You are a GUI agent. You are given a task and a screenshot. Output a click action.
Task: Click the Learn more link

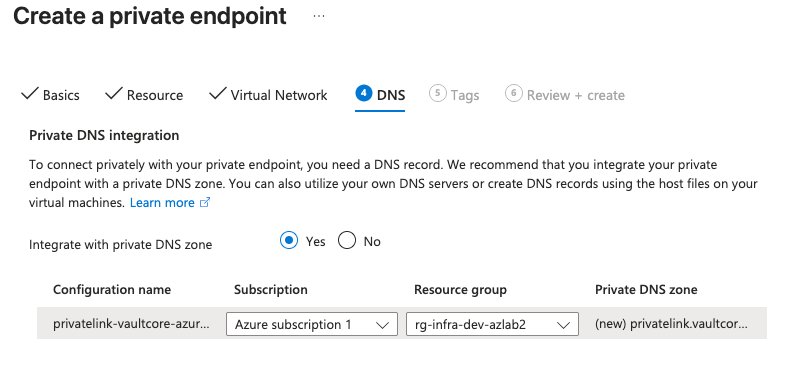(162, 203)
